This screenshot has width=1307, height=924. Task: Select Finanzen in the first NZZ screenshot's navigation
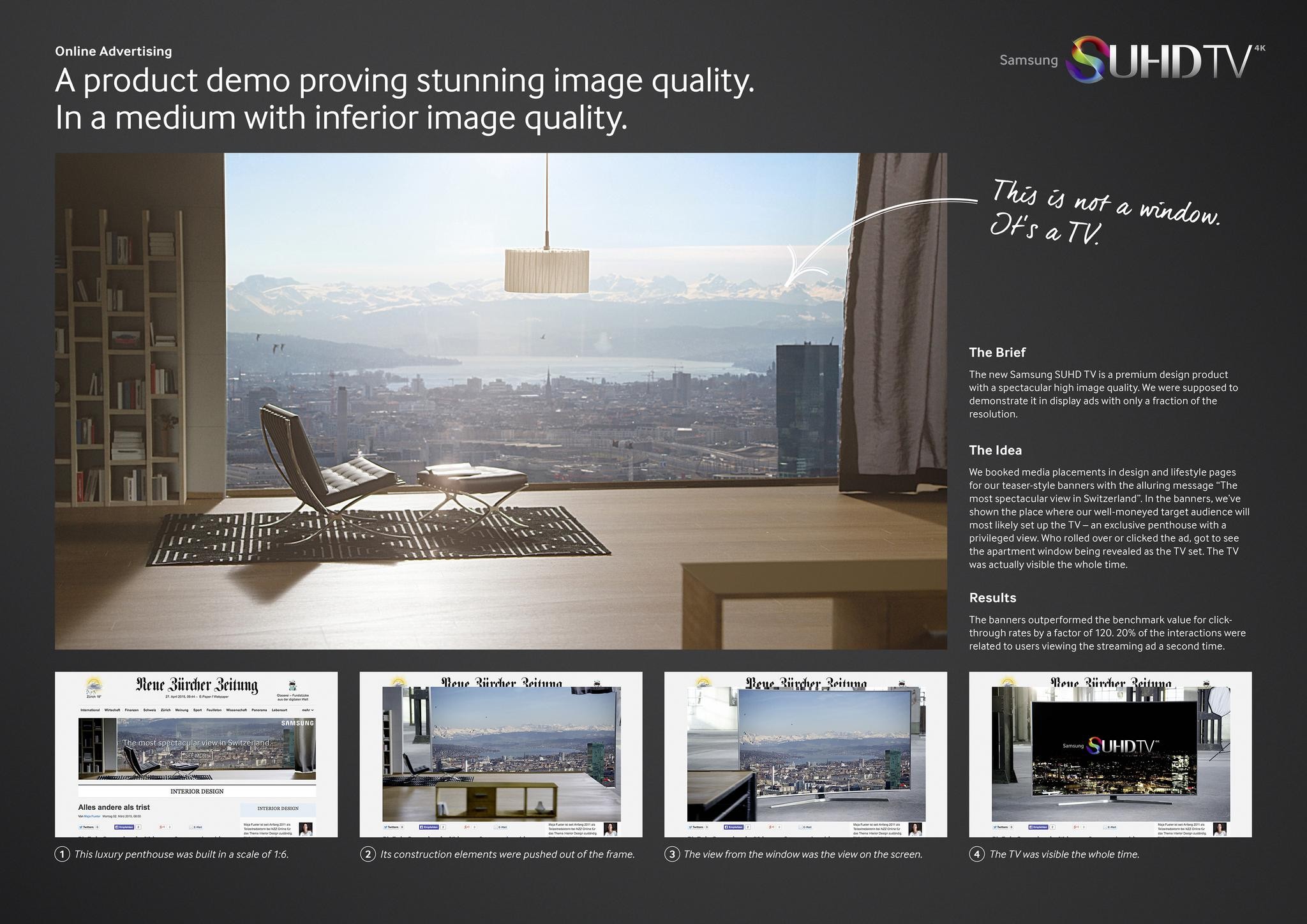click(131, 710)
